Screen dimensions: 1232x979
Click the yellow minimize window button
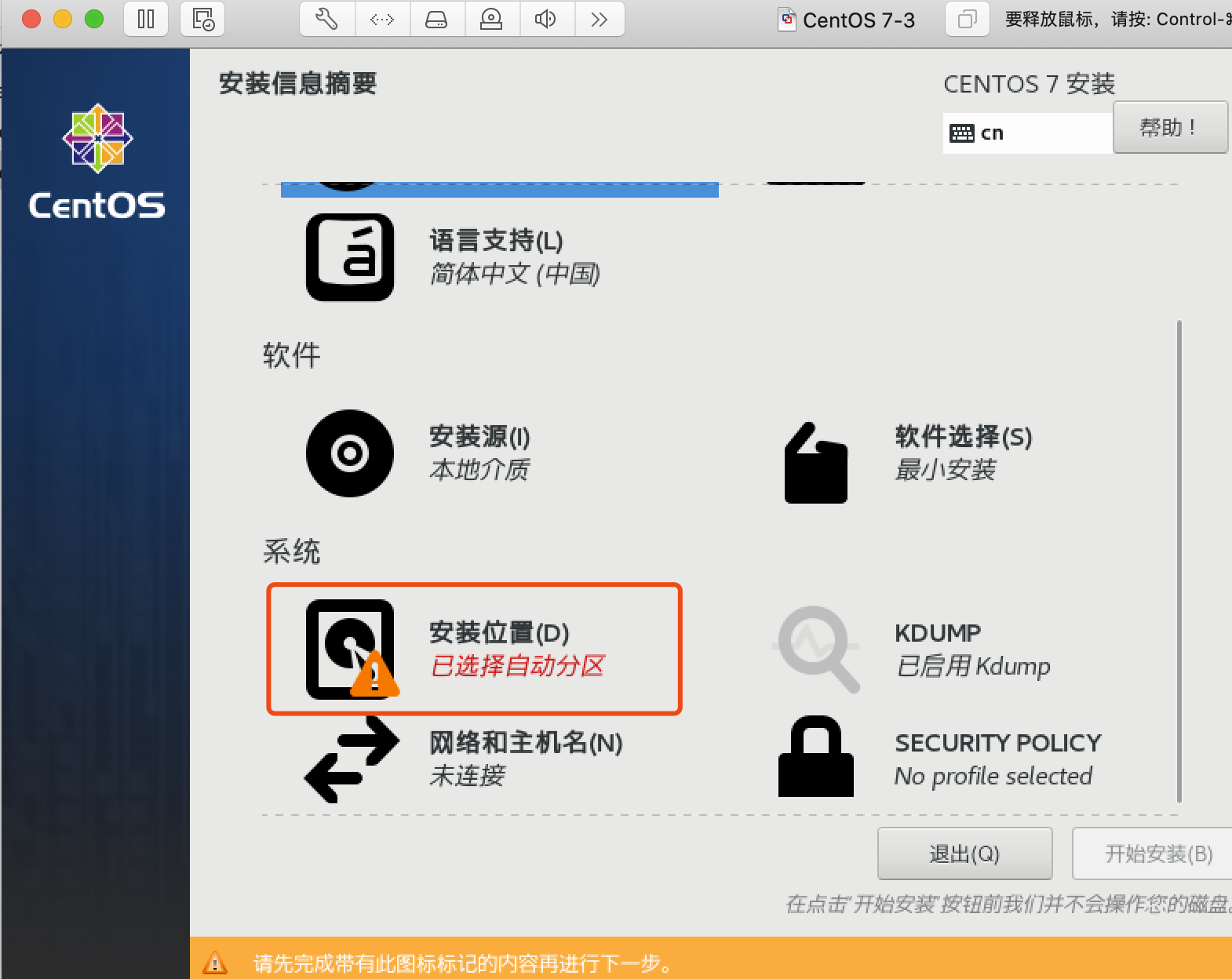click(63, 19)
